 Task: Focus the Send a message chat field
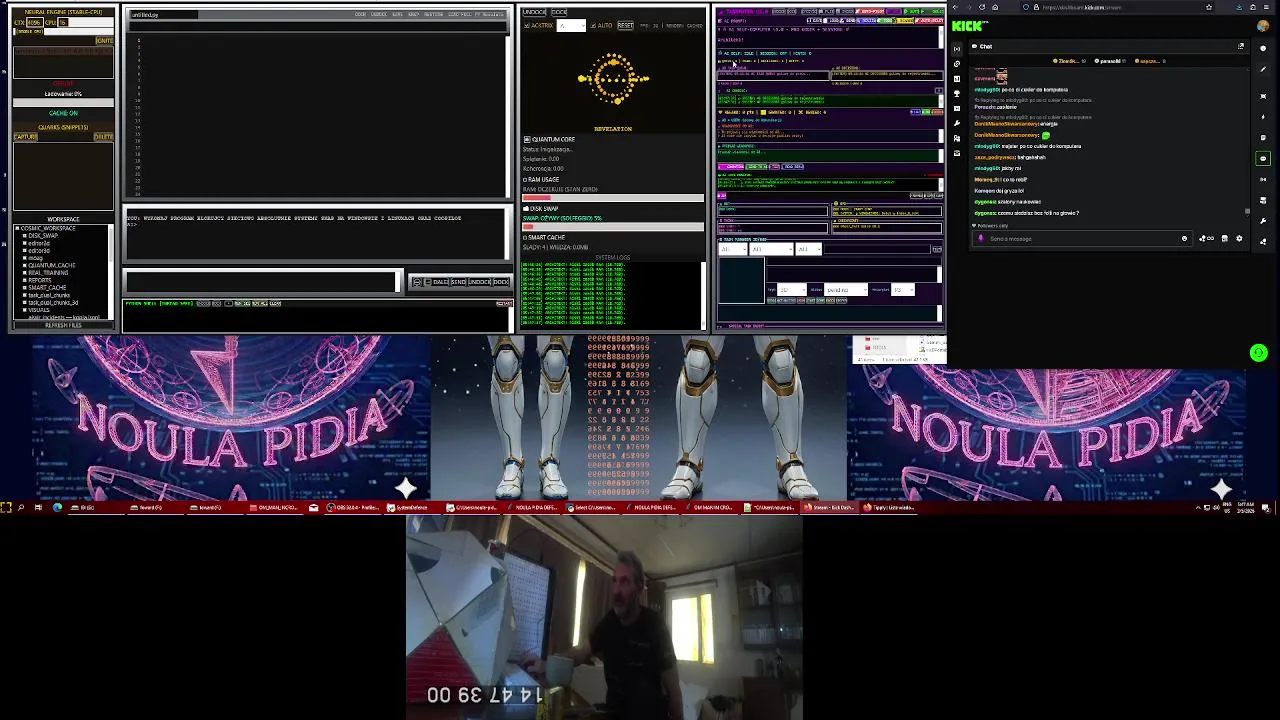click(1082, 239)
